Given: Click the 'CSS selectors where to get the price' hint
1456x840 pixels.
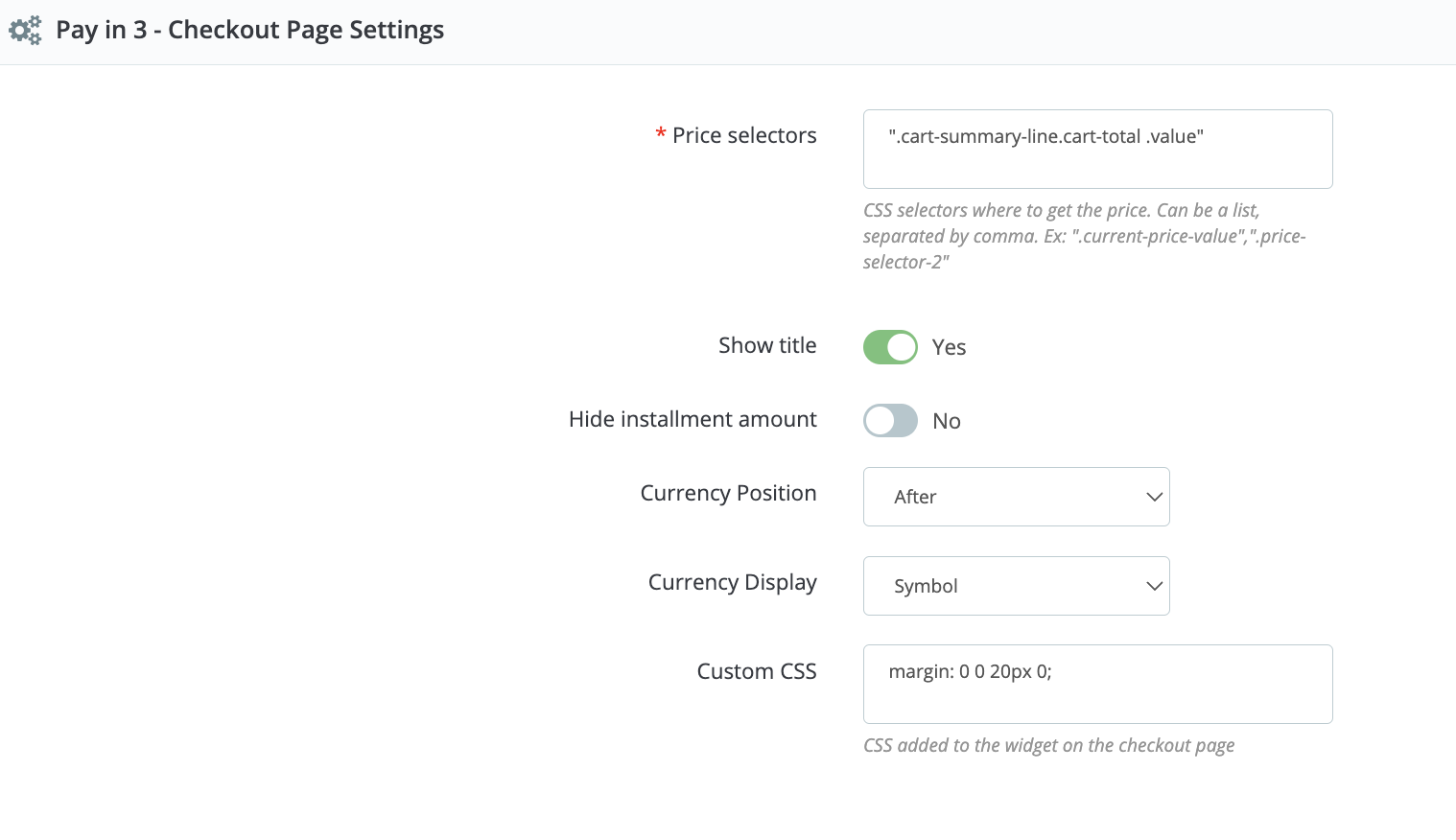Looking at the screenshot, I should point(1084,236).
